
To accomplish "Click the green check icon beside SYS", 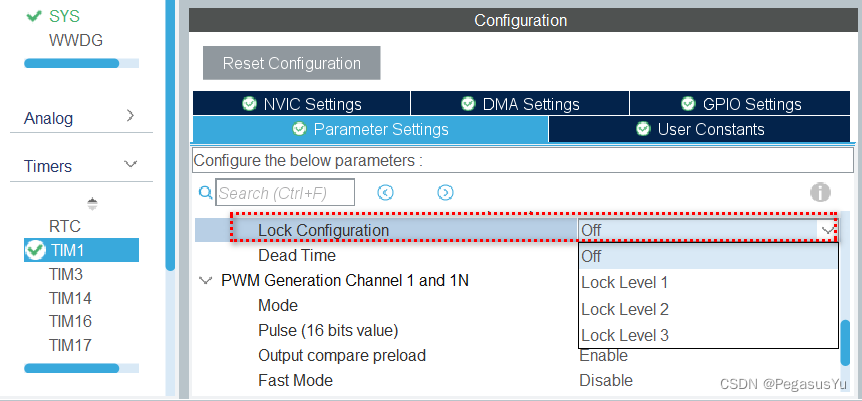I will pyautogui.click(x=34, y=16).
